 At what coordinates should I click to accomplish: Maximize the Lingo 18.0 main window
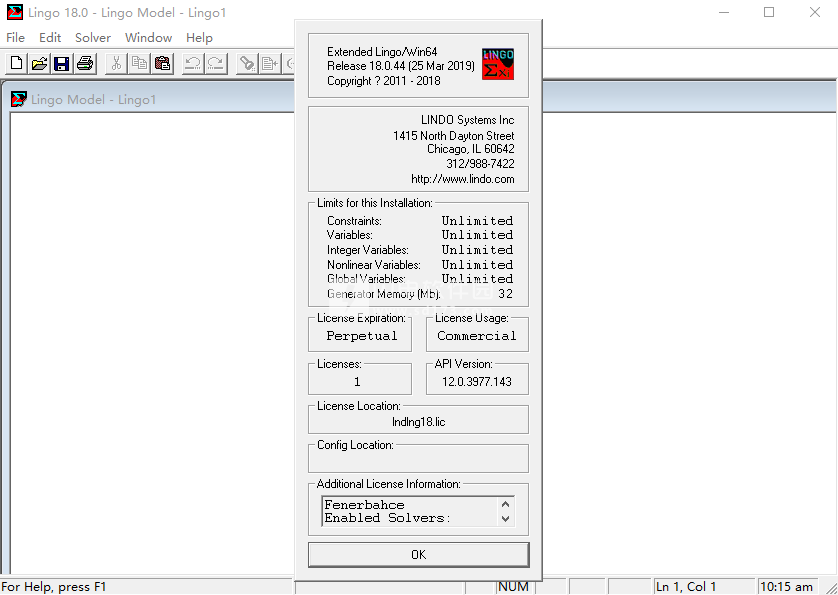769,12
